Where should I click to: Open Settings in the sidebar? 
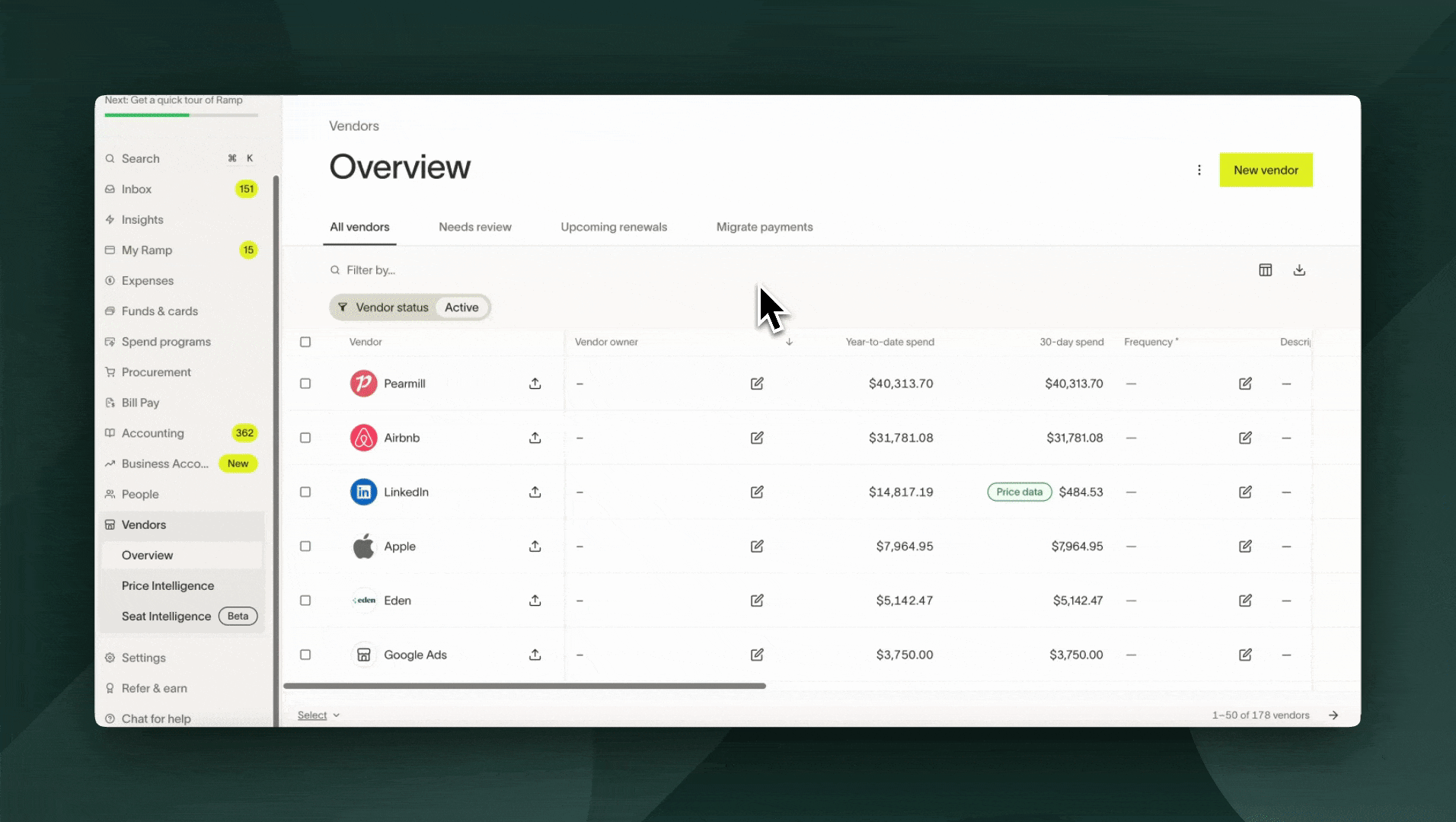tap(181, 658)
